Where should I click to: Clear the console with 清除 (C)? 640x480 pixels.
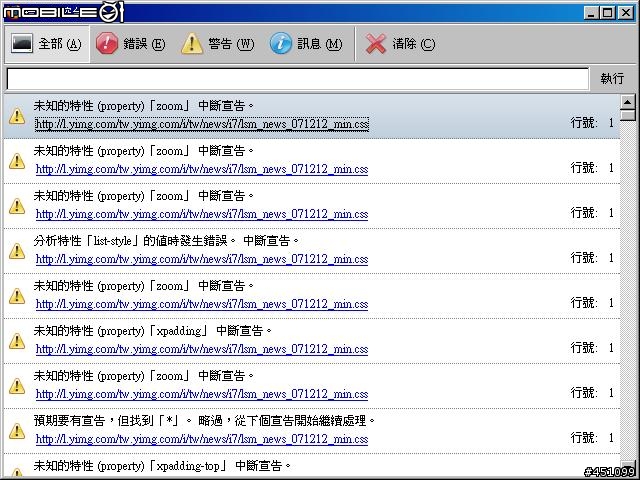tap(400, 44)
